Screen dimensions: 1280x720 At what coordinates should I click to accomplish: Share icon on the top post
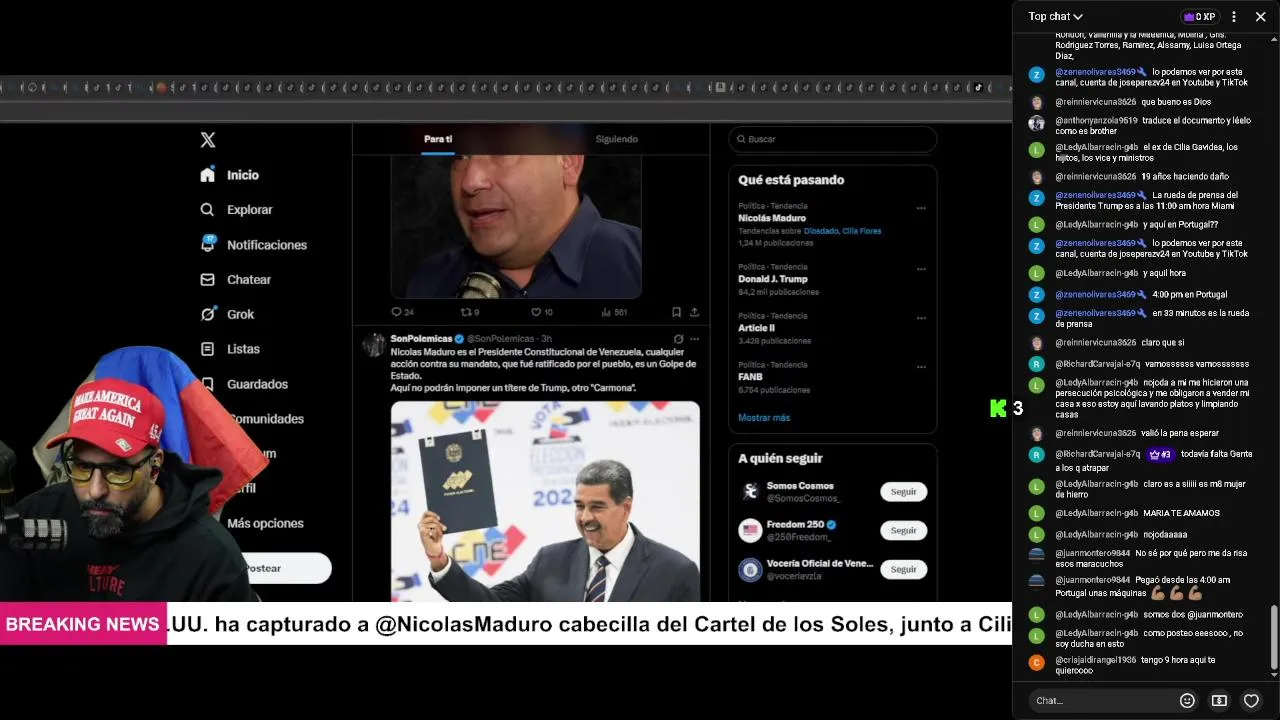click(x=694, y=312)
